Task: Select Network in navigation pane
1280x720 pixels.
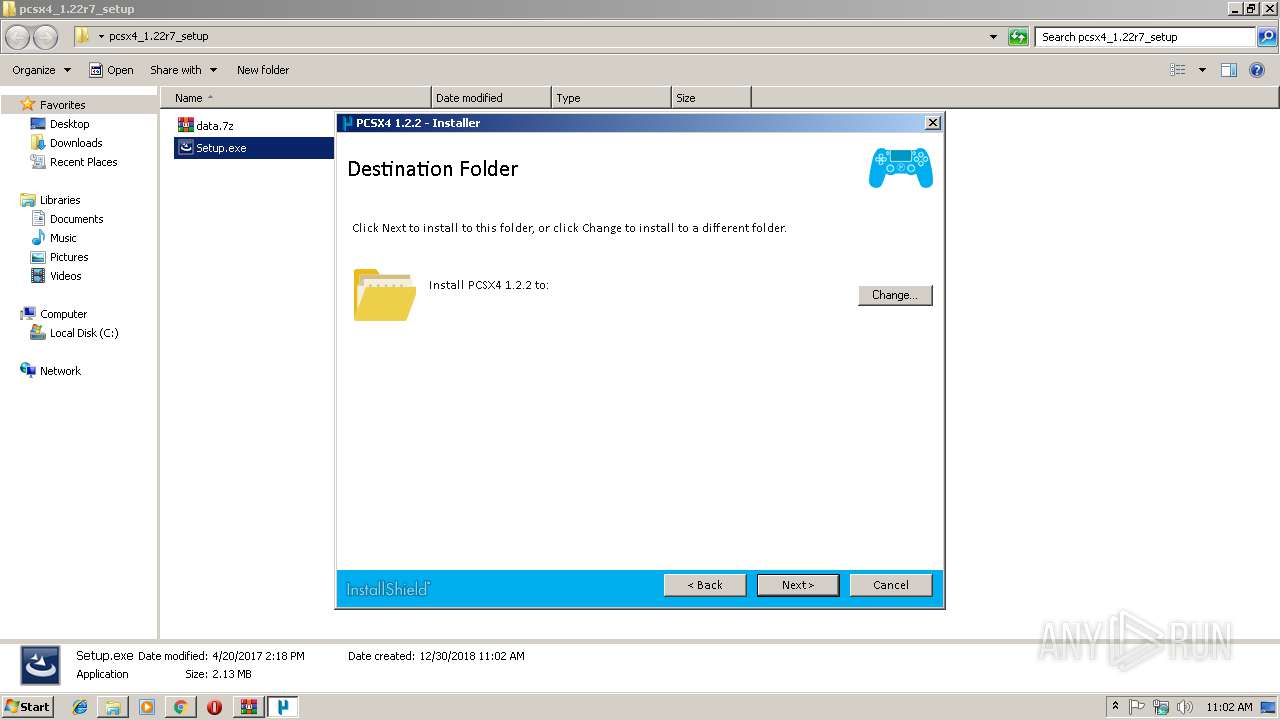Action: coord(60,371)
